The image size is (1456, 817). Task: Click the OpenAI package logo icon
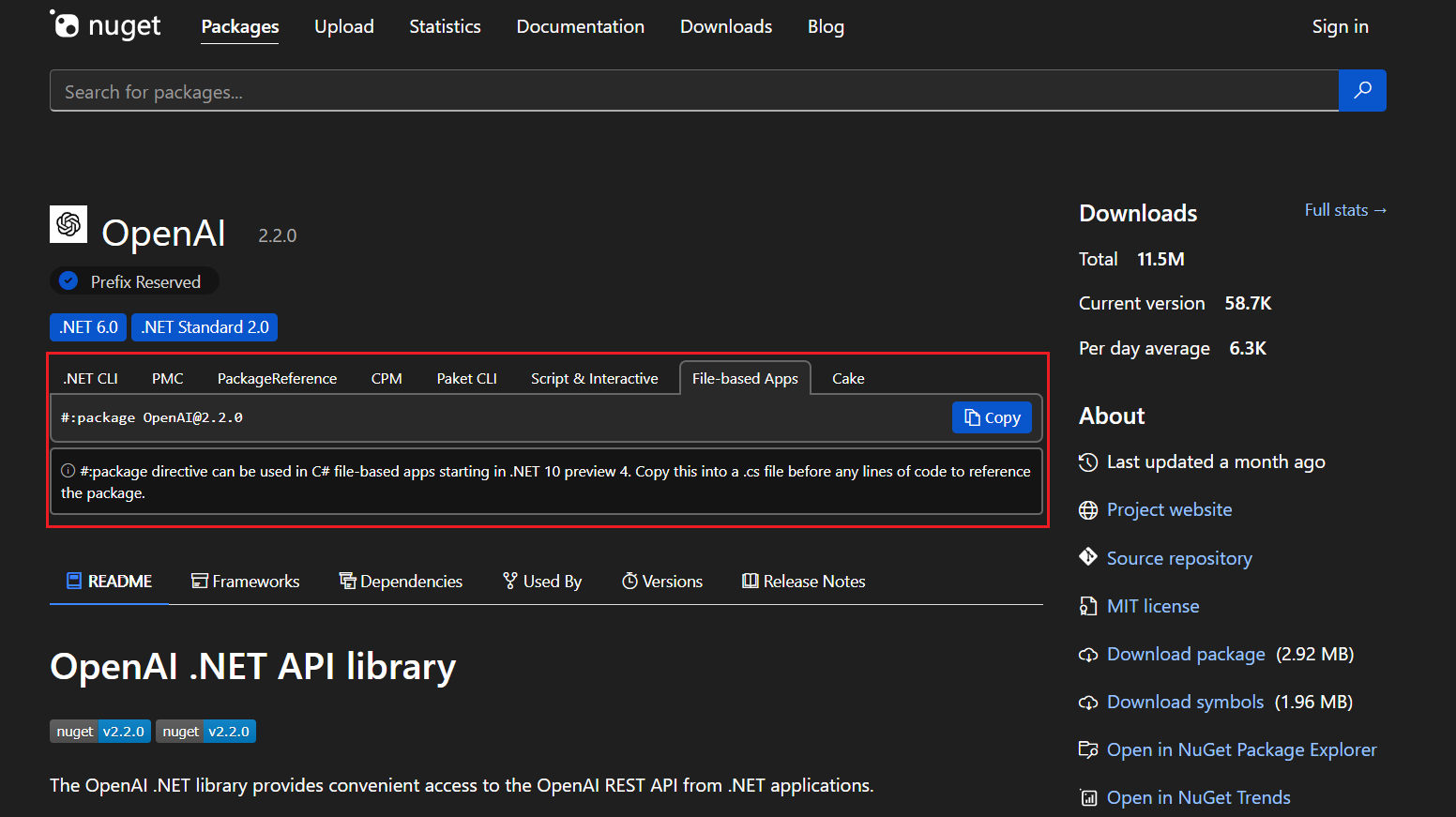(x=68, y=224)
